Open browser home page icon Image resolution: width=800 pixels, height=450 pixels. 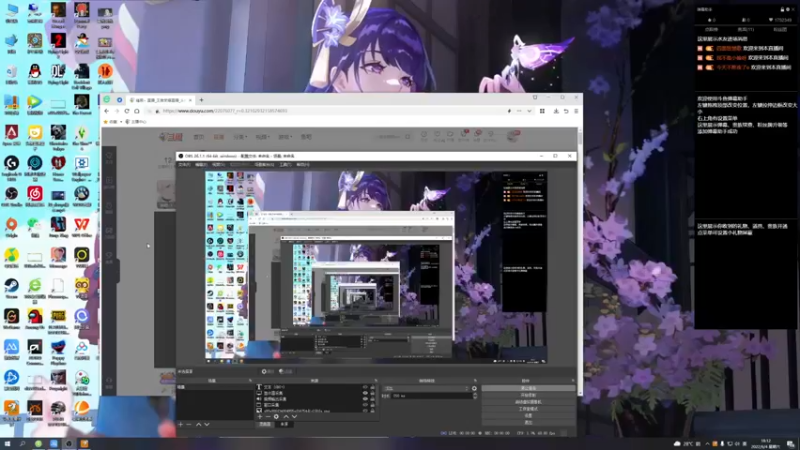[137, 111]
